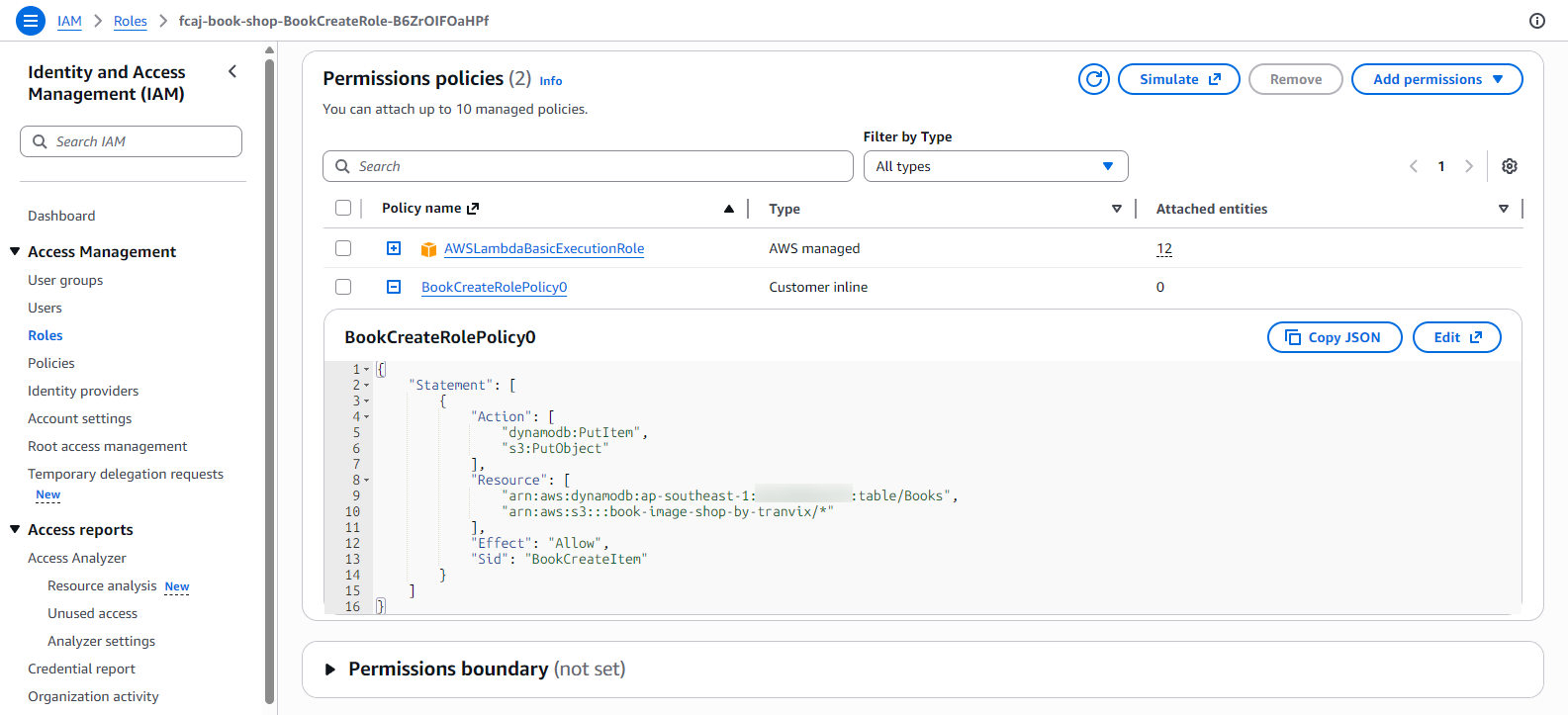The image size is (1568, 715).
Task: Check the BookCreateRolePolicy0 row checkbox
Action: (x=343, y=287)
